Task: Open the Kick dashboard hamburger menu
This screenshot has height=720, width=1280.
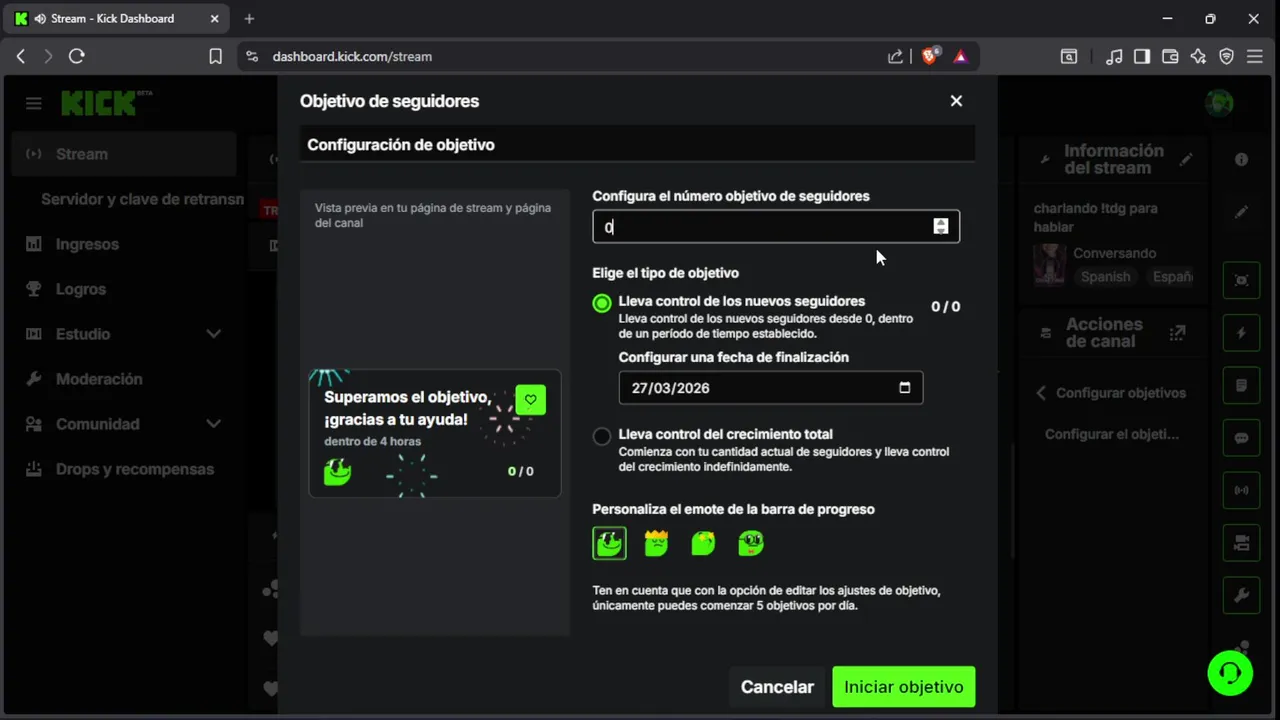Action: coord(34,103)
